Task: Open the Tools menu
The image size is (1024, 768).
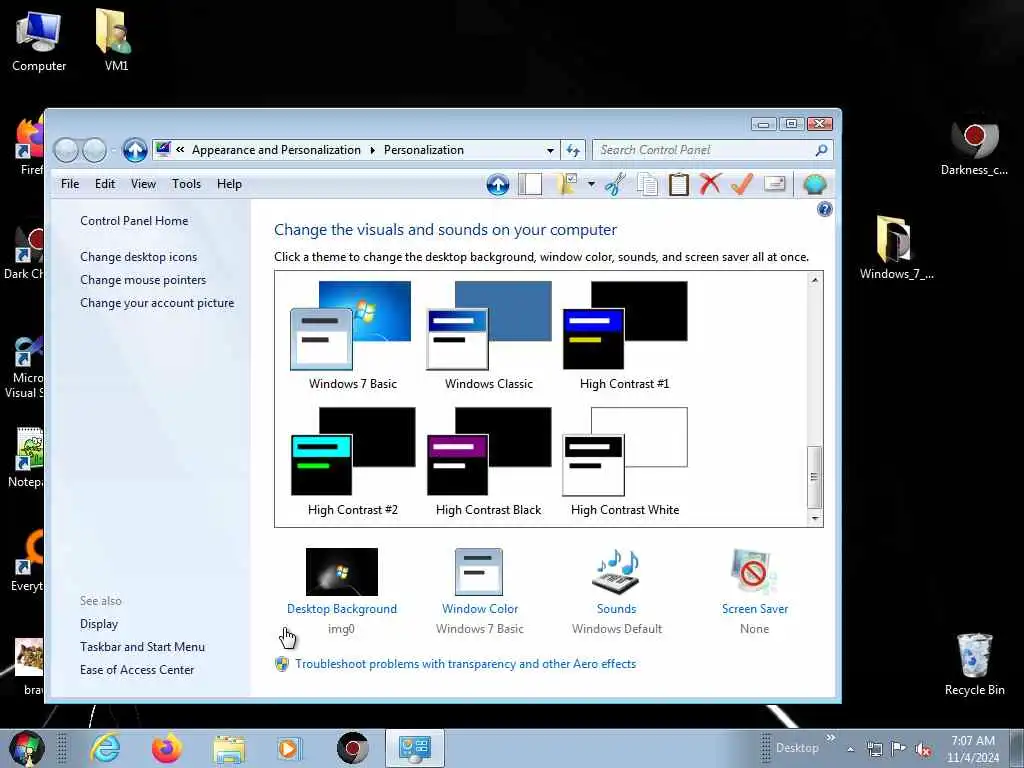Action: [x=186, y=184]
